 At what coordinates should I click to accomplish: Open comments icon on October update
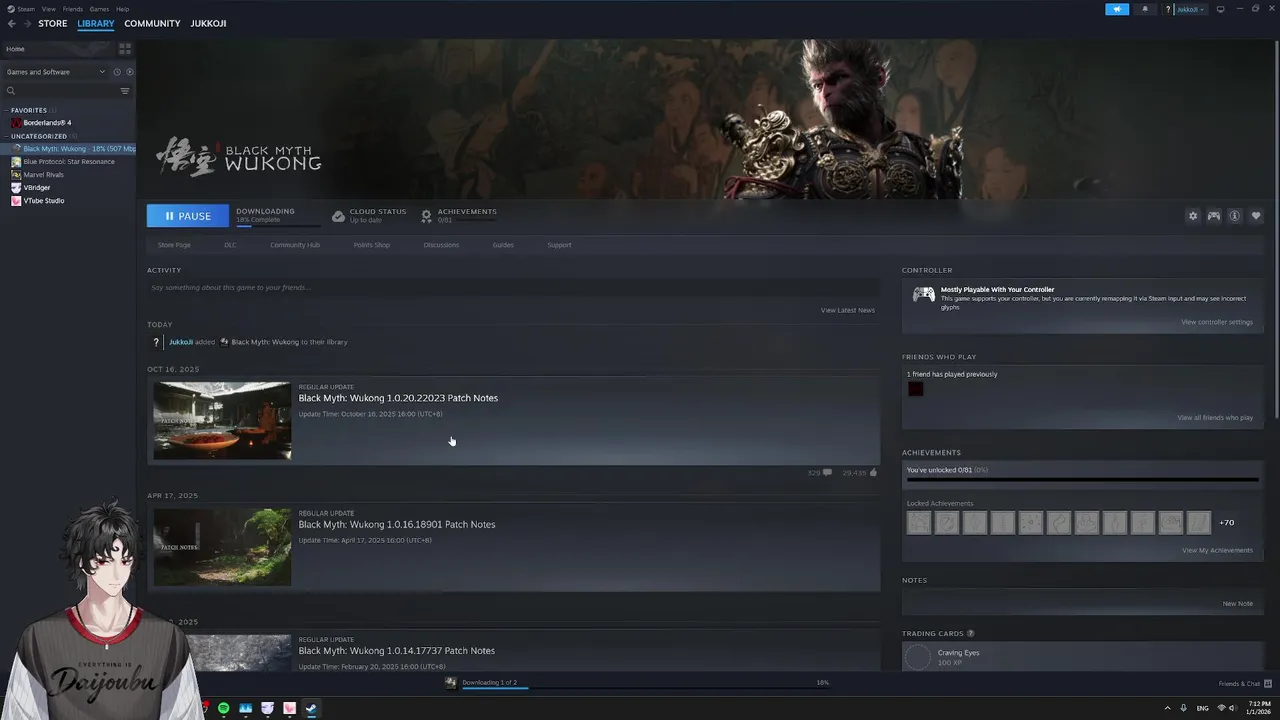pyautogui.click(x=827, y=472)
